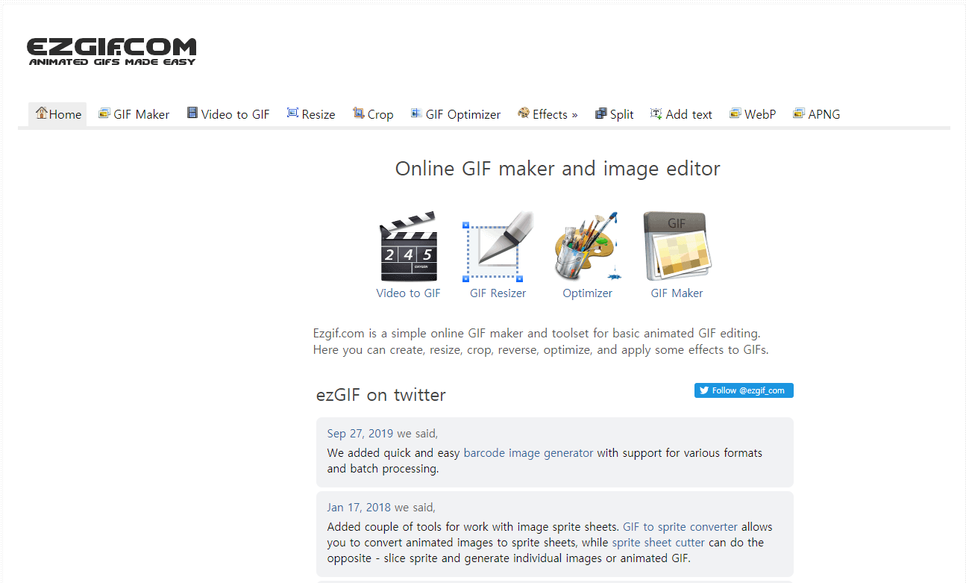Open GIF Maker menu label
Image resolution: width=966 pixels, height=583 pixels.
point(141,115)
